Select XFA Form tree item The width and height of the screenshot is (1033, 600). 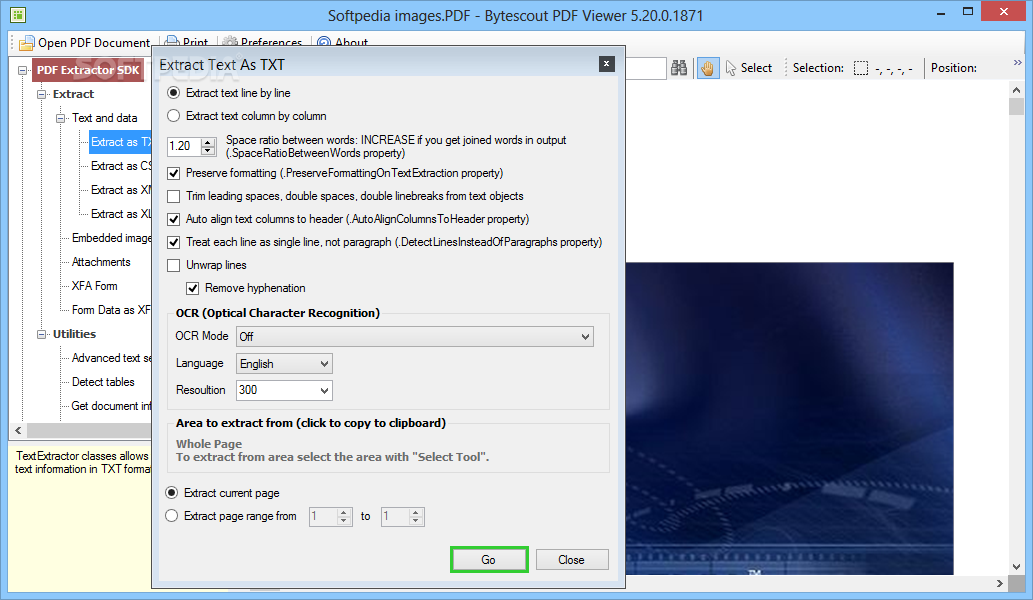click(94, 286)
